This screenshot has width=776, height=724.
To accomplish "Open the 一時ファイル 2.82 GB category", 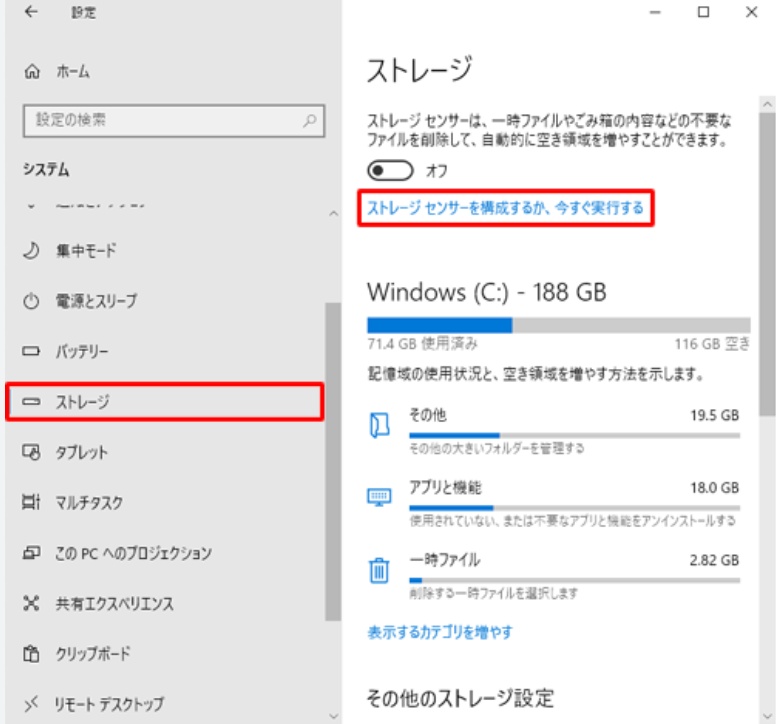I will coord(554,576).
